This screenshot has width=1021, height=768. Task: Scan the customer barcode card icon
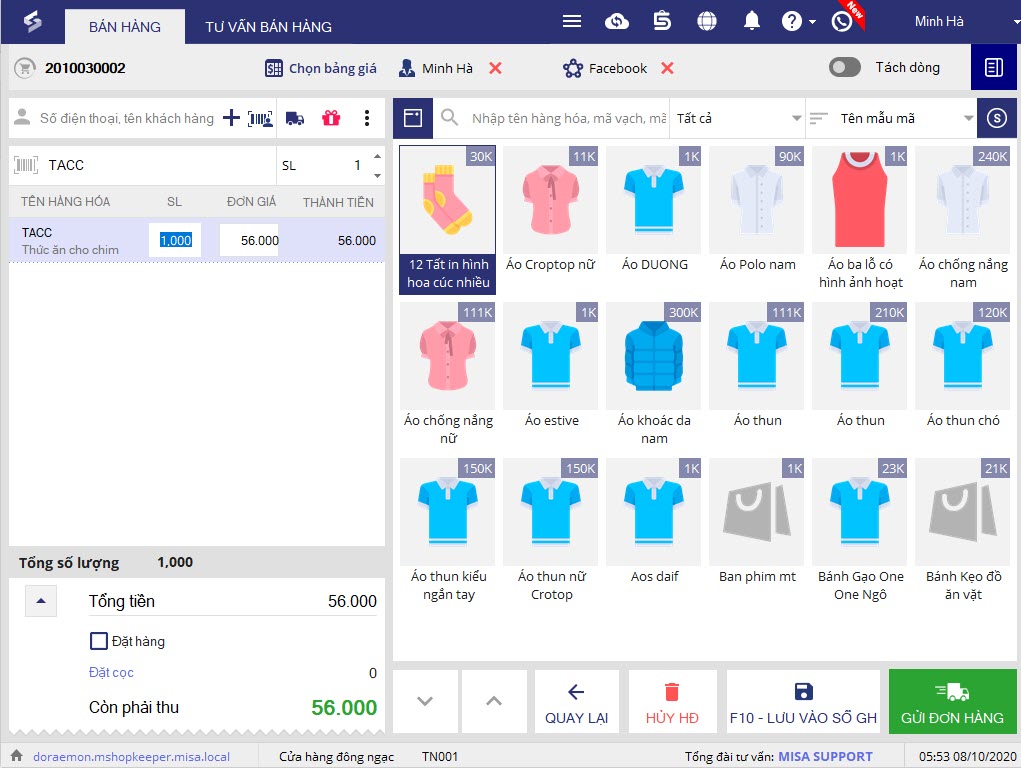(260, 119)
